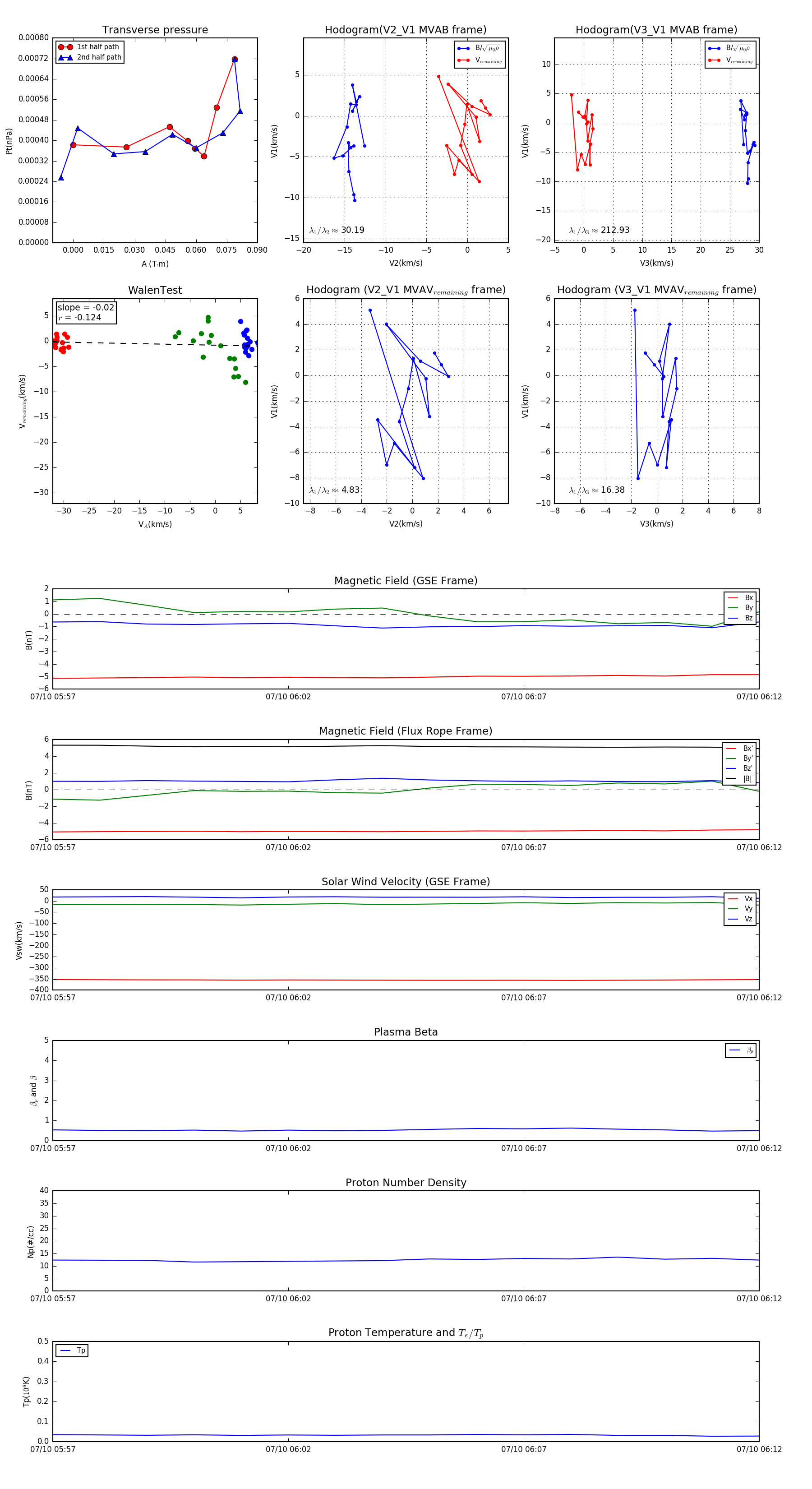
Task: Click the "Np(#/cc)" y-axis label
Action: [x=31, y=1241]
